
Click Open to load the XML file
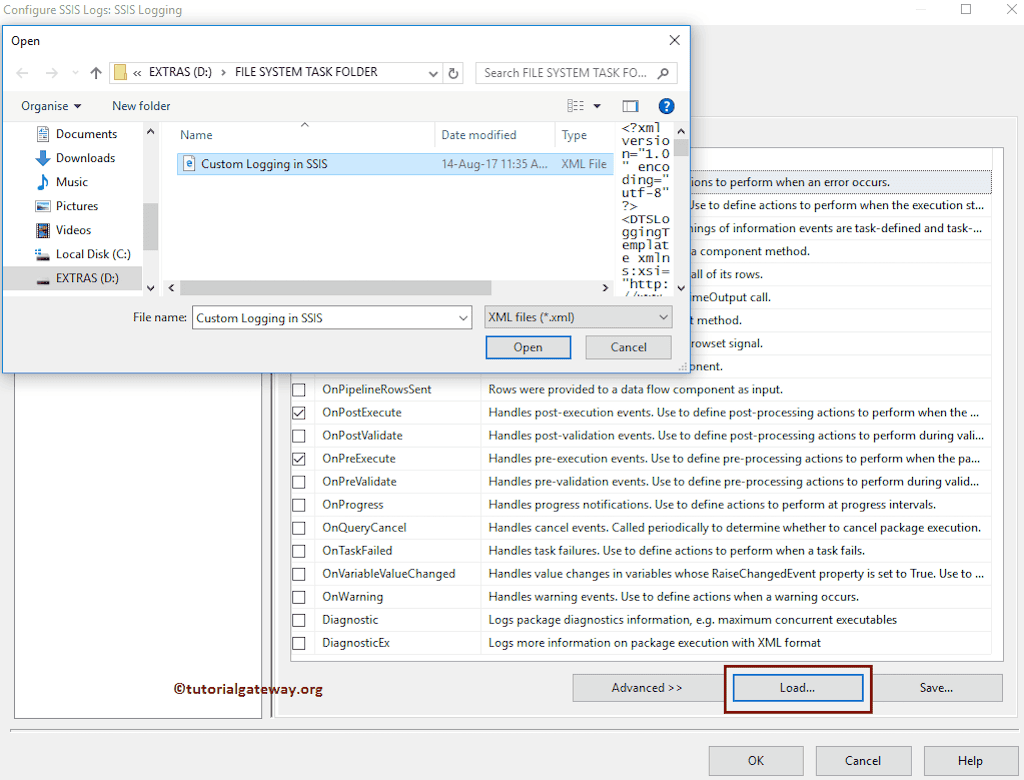pyautogui.click(x=528, y=347)
